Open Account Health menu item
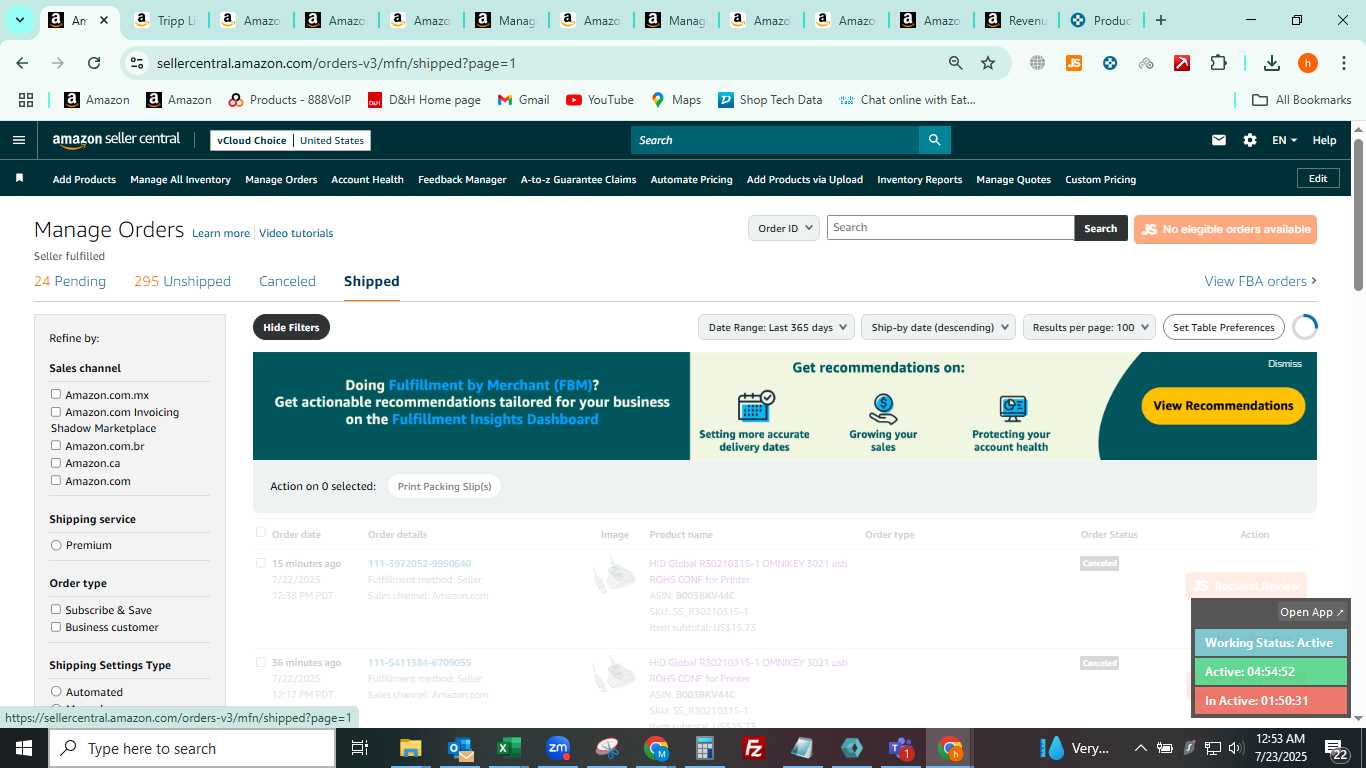 point(367,179)
